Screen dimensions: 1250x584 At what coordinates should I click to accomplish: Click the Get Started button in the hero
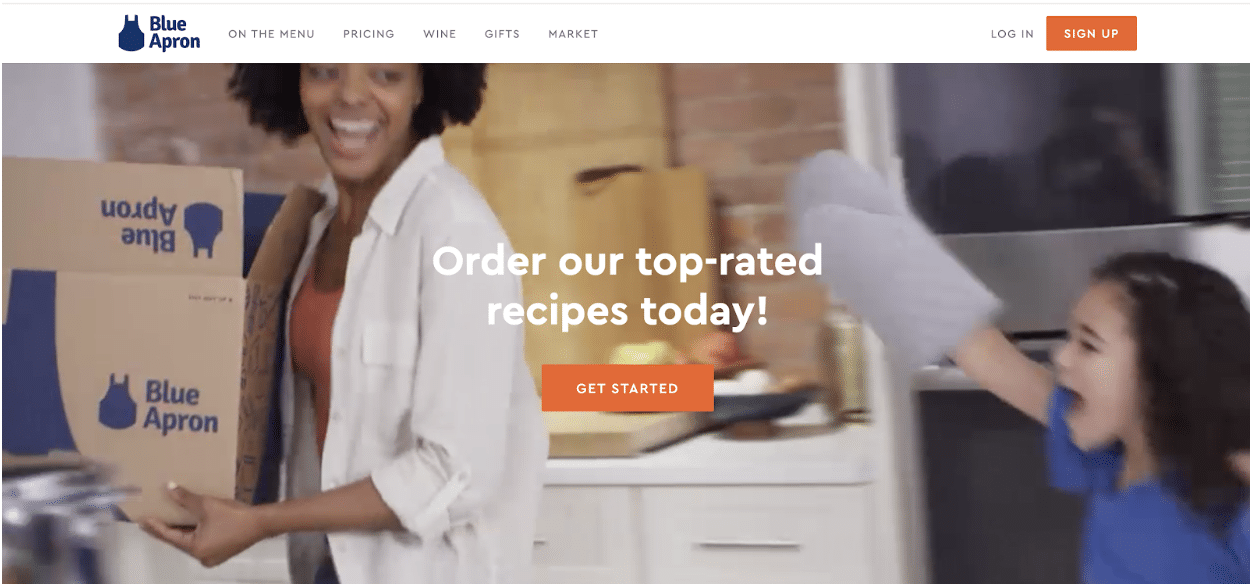(627, 388)
